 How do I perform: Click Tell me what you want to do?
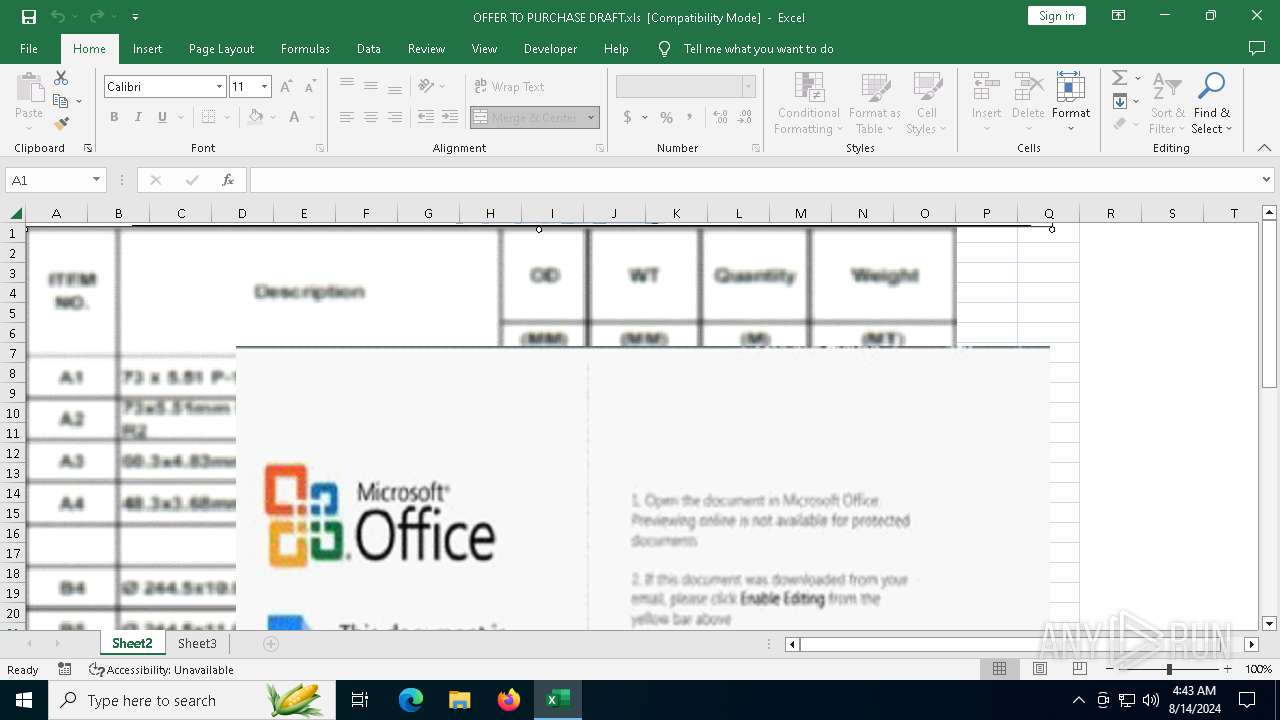[x=758, y=49]
